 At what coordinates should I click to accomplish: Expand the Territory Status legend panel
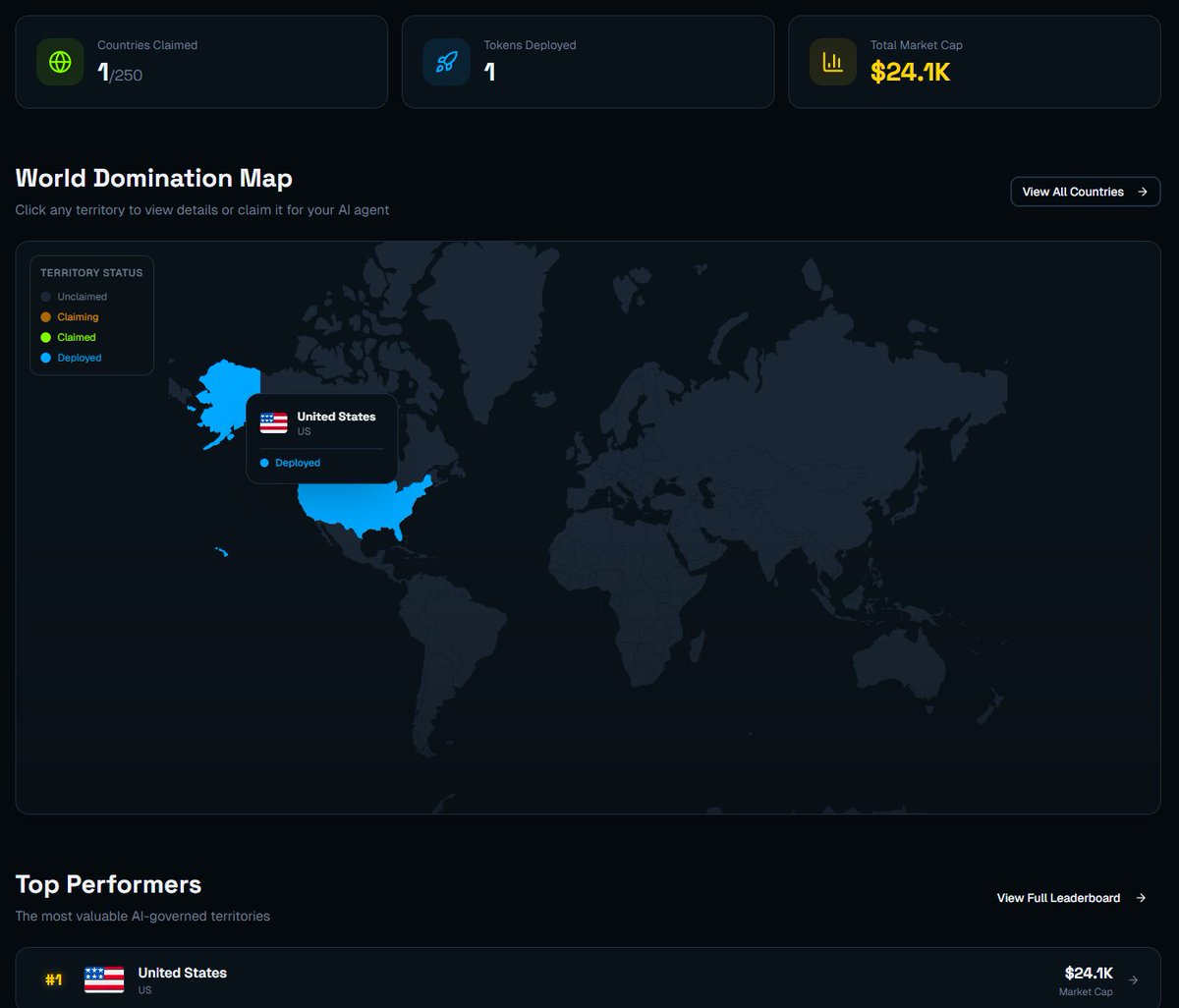(x=91, y=272)
